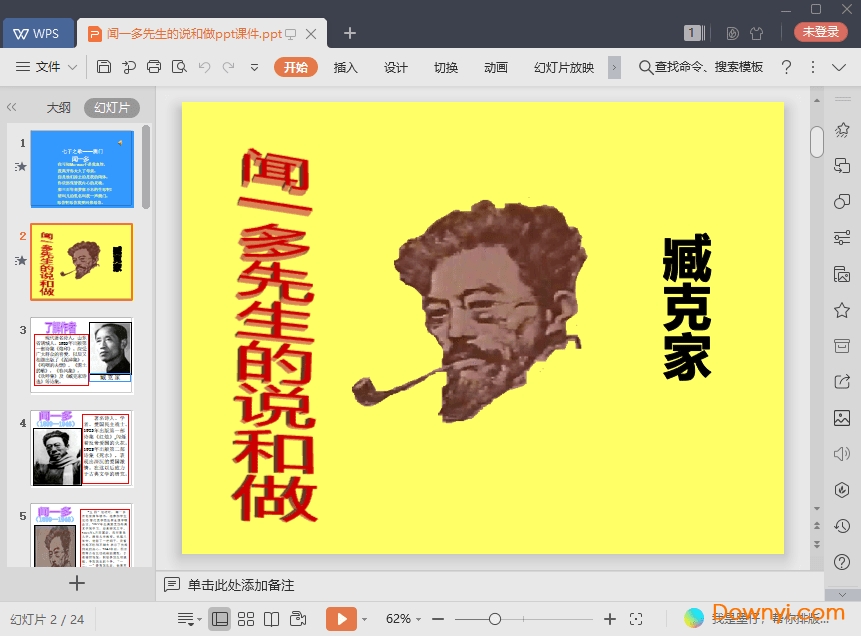Collapse the slide thumbnail panel with « arrow
This screenshot has width=861, height=636.
coord(12,107)
